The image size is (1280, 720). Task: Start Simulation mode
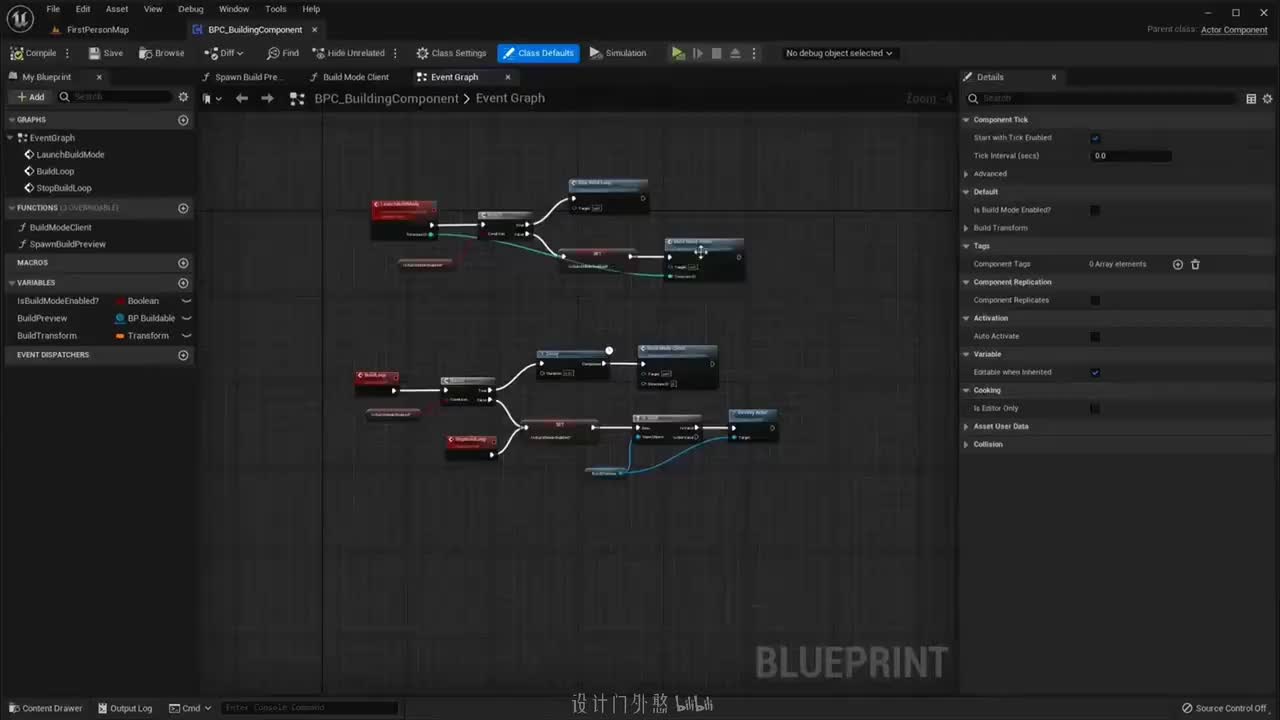click(618, 53)
